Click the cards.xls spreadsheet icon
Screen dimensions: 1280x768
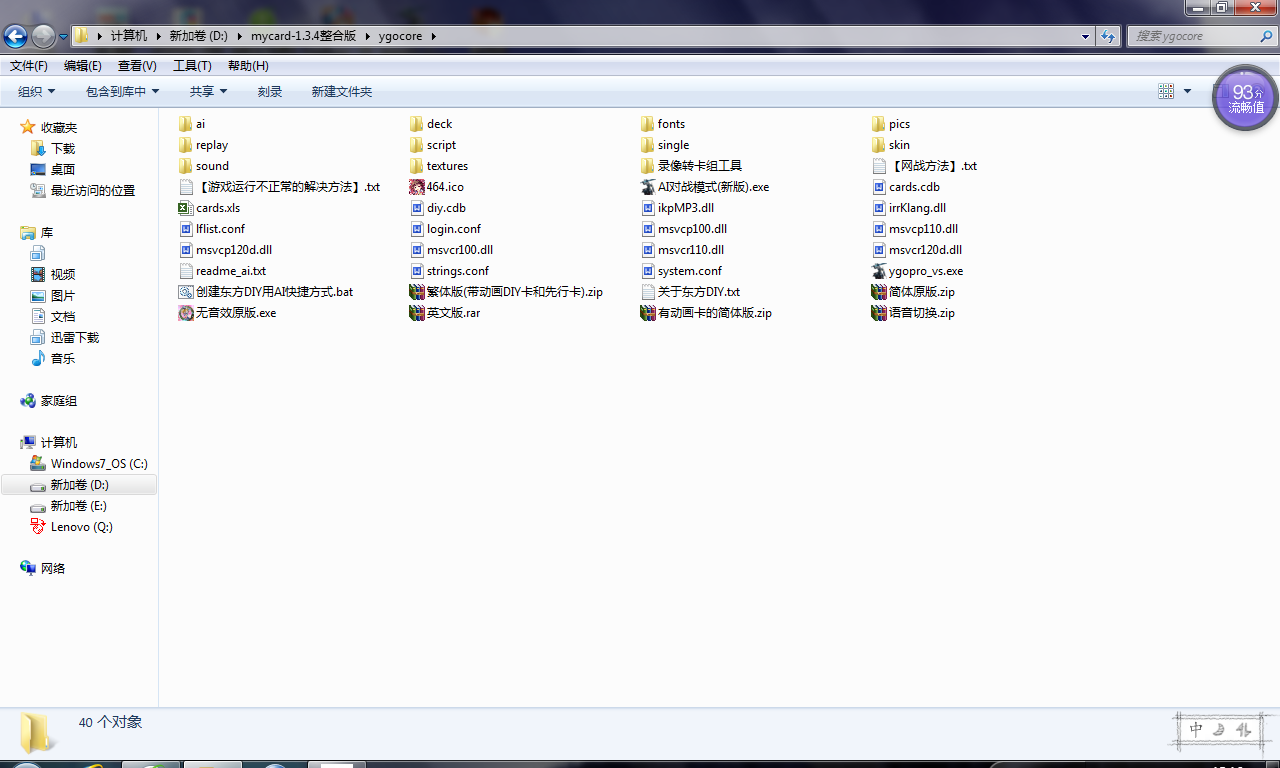pos(185,208)
